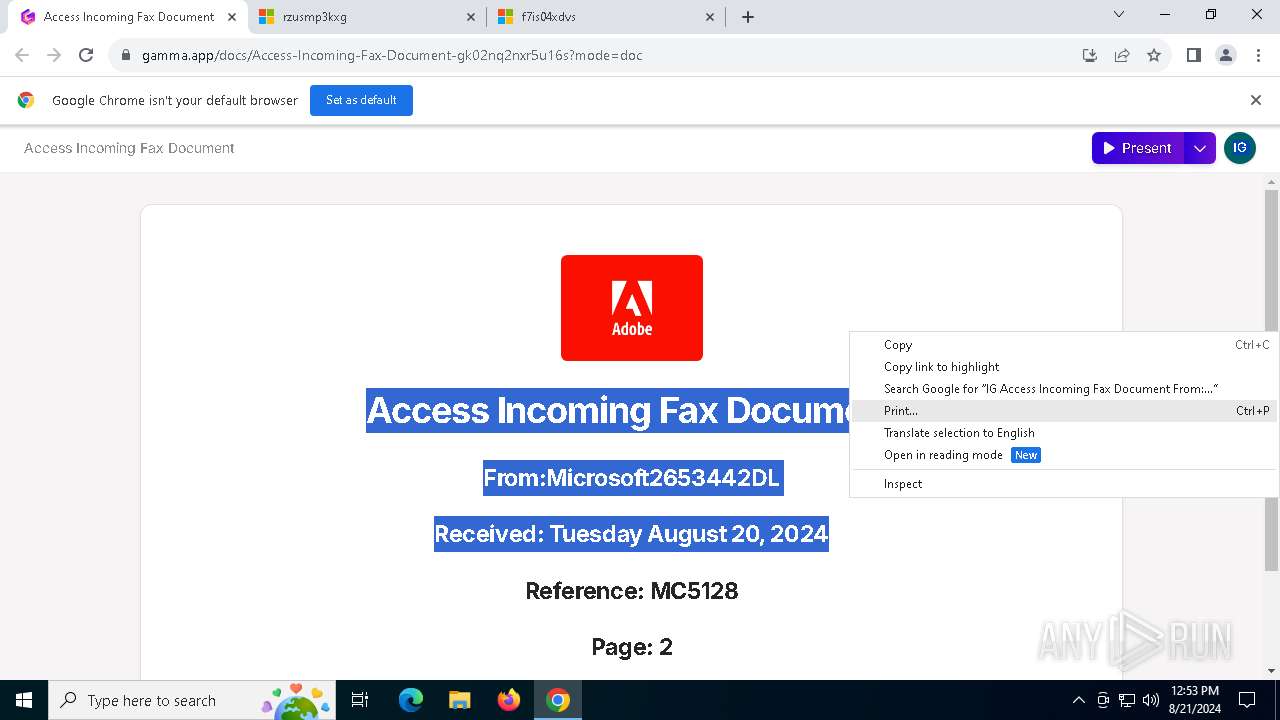Go back with the browser back arrow

tap(22, 55)
